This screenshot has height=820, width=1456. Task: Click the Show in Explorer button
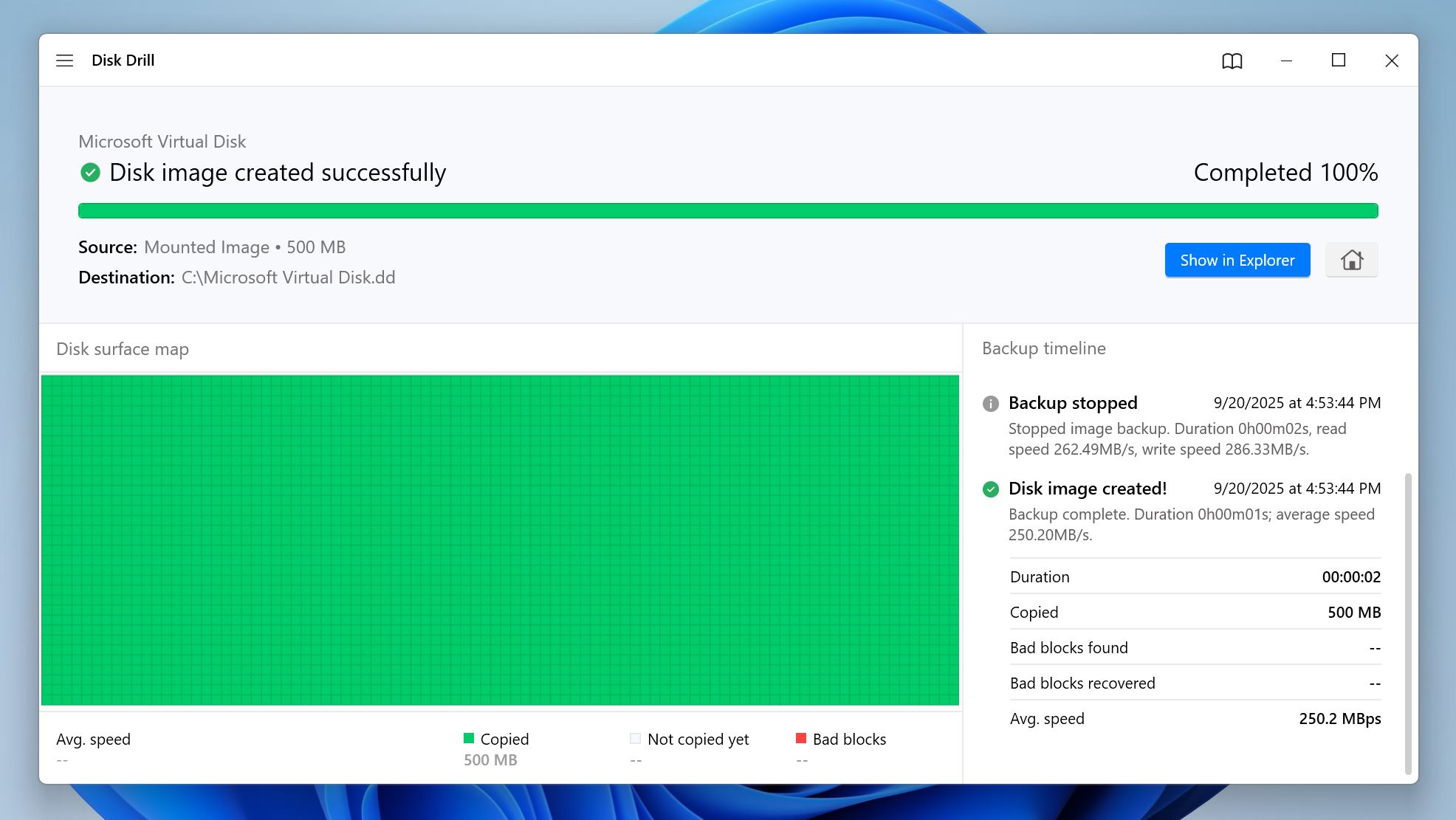(x=1237, y=260)
